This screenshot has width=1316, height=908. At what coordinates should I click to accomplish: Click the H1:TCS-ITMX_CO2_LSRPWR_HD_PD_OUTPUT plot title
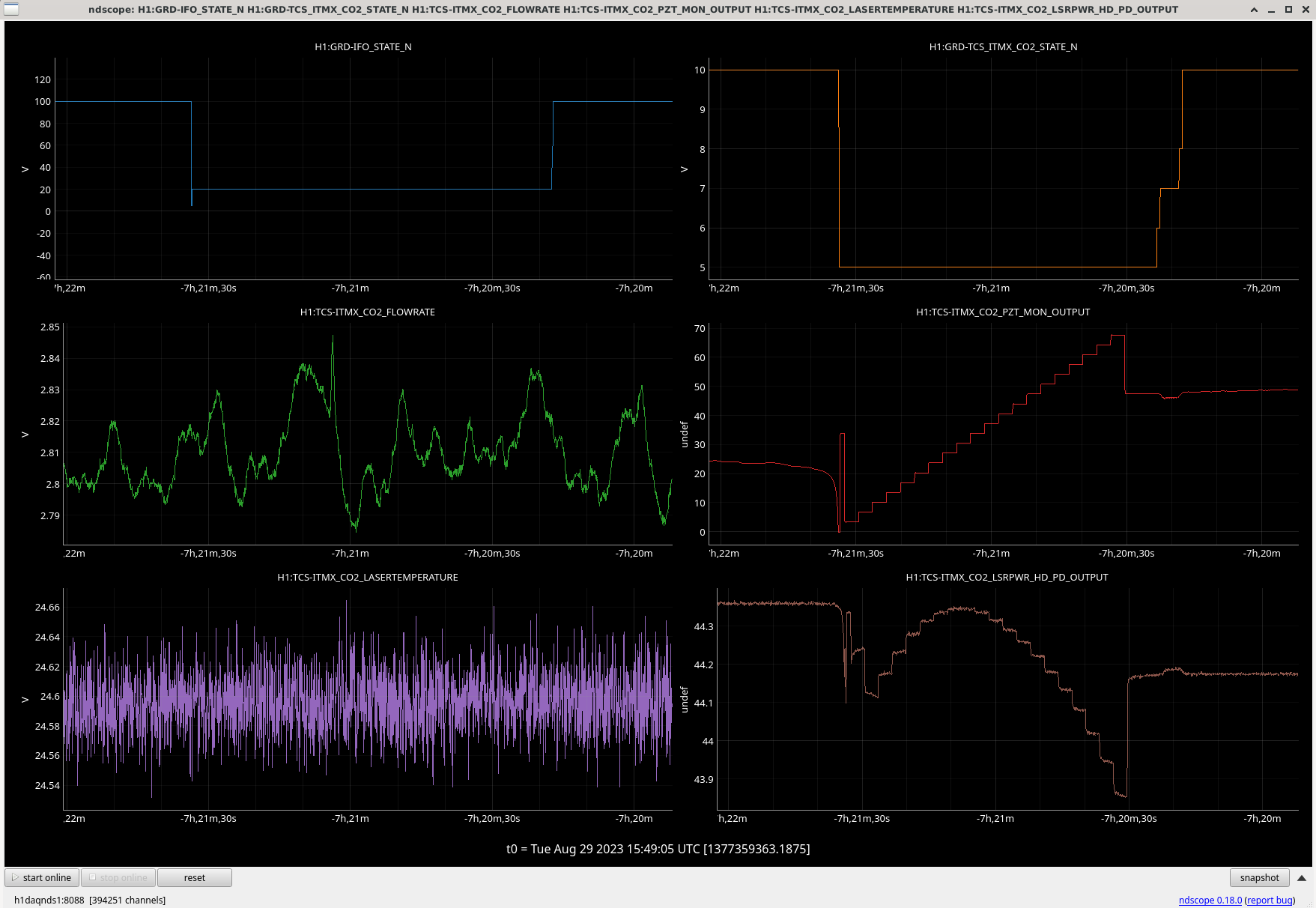pyautogui.click(x=1007, y=577)
